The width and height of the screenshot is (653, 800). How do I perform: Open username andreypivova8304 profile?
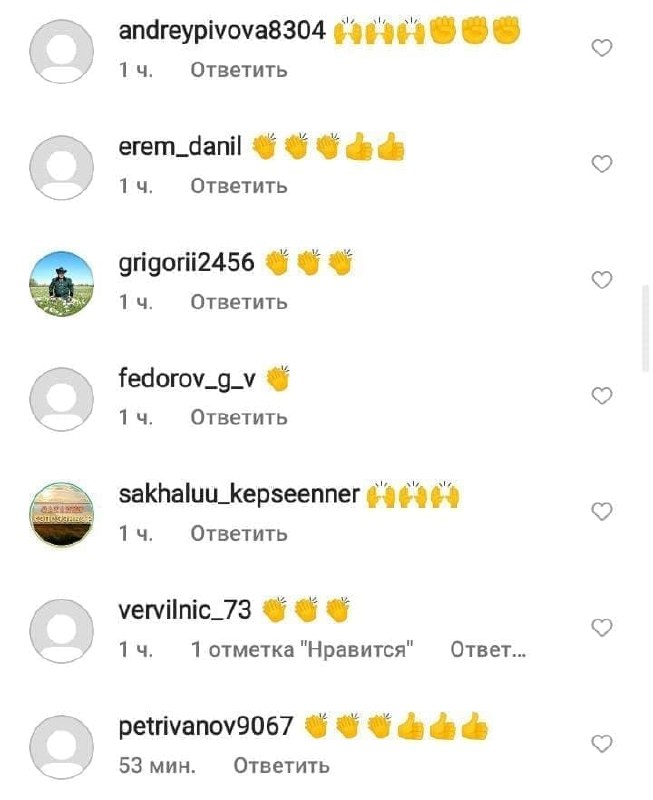pyautogui.click(x=222, y=31)
